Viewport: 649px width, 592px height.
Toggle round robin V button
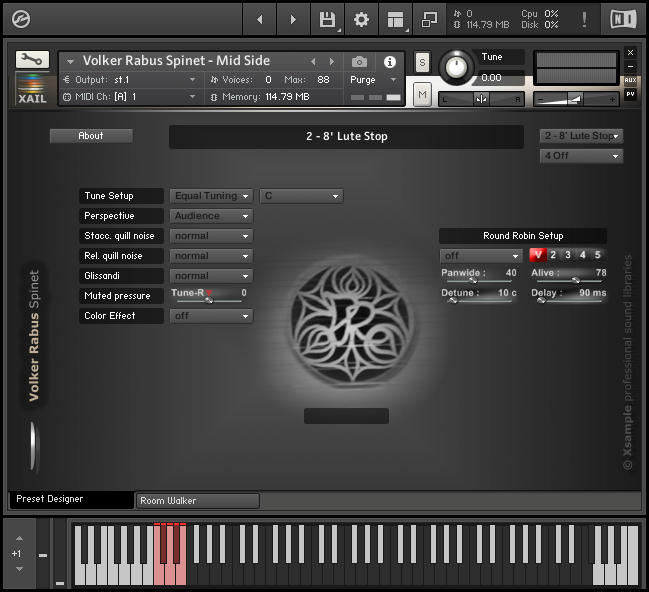538,255
